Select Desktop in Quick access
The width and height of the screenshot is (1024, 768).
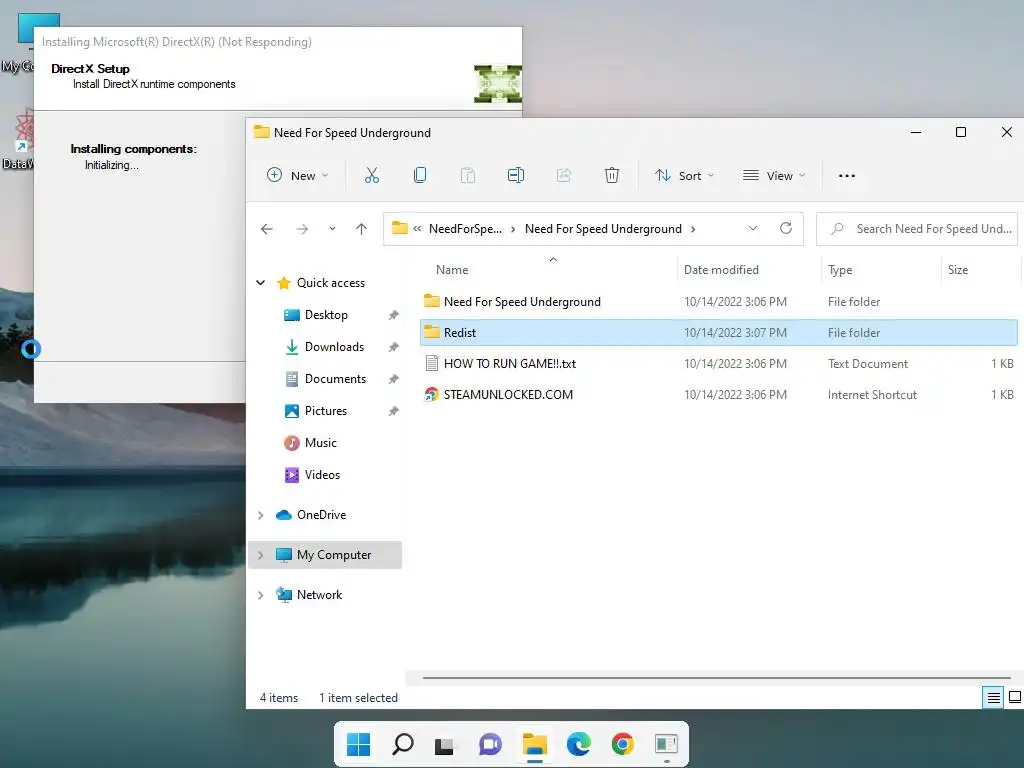click(x=326, y=315)
